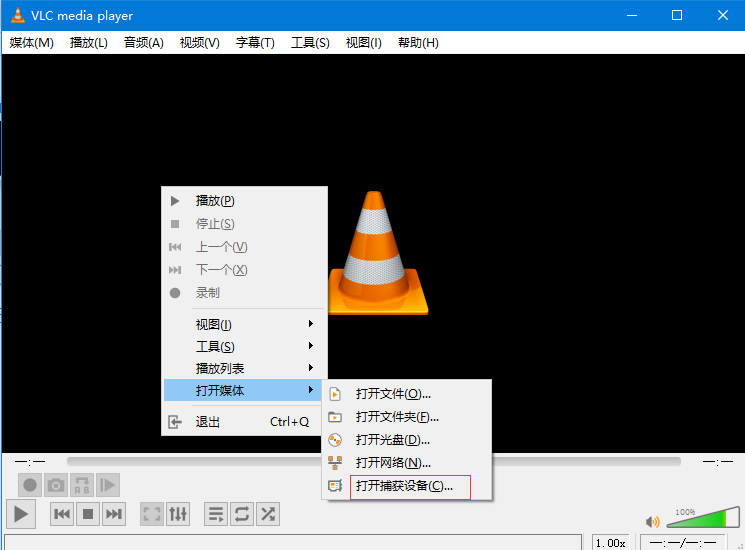Click the Record button in advanced controls
745x550 pixels.
(x=30, y=485)
